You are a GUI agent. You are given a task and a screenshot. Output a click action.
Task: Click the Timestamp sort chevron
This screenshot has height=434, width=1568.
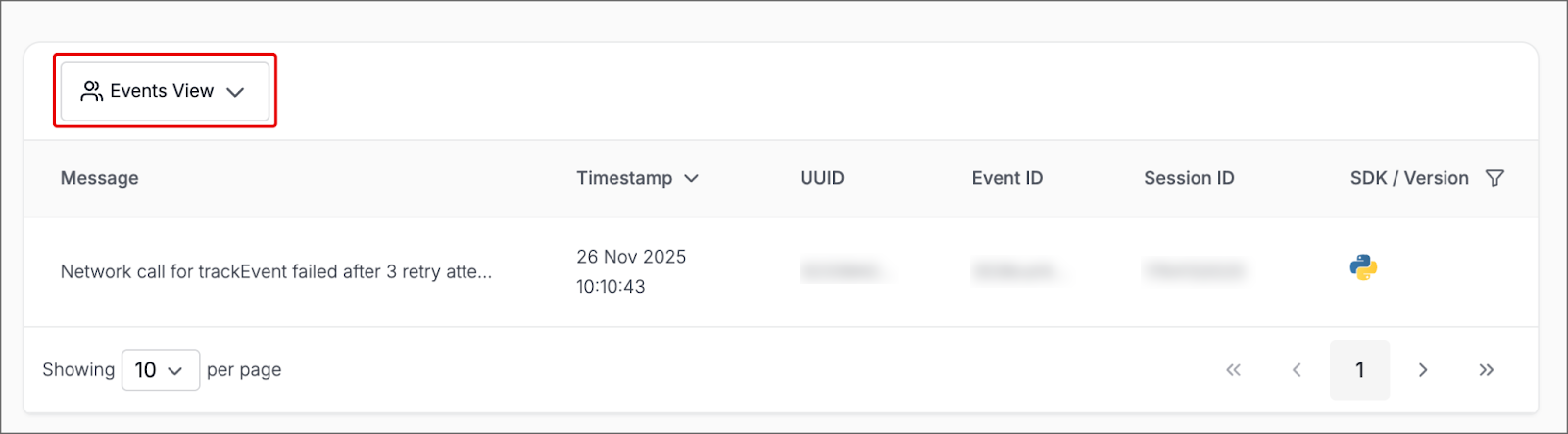pyautogui.click(x=692, y=178)
